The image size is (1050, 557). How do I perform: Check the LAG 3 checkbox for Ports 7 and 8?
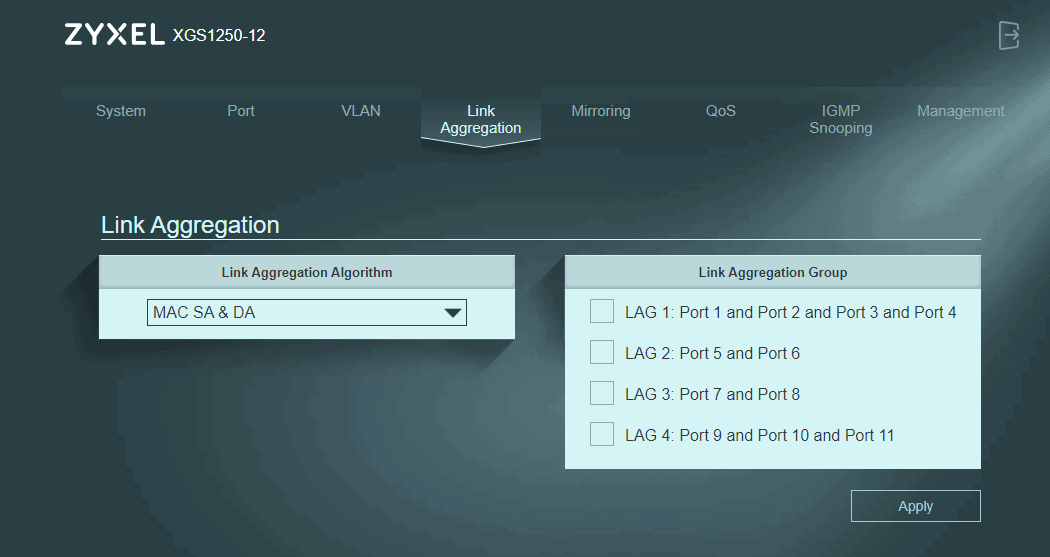pyautogui.click(x=601, y=394)
